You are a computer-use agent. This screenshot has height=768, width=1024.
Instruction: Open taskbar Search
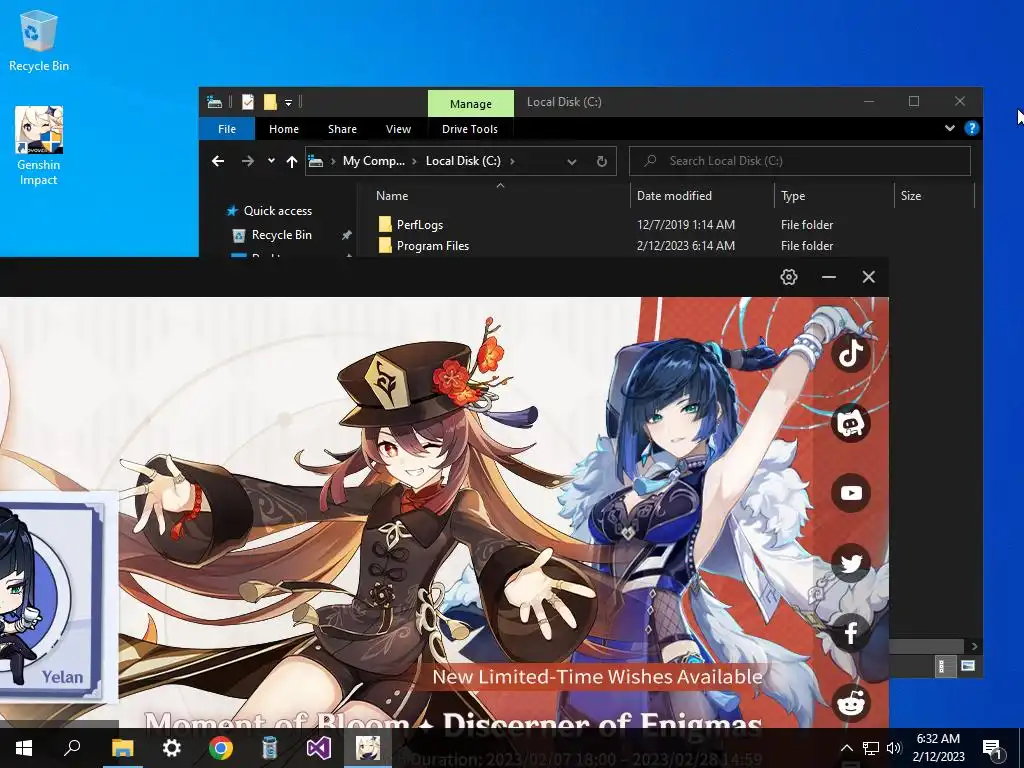72,748
